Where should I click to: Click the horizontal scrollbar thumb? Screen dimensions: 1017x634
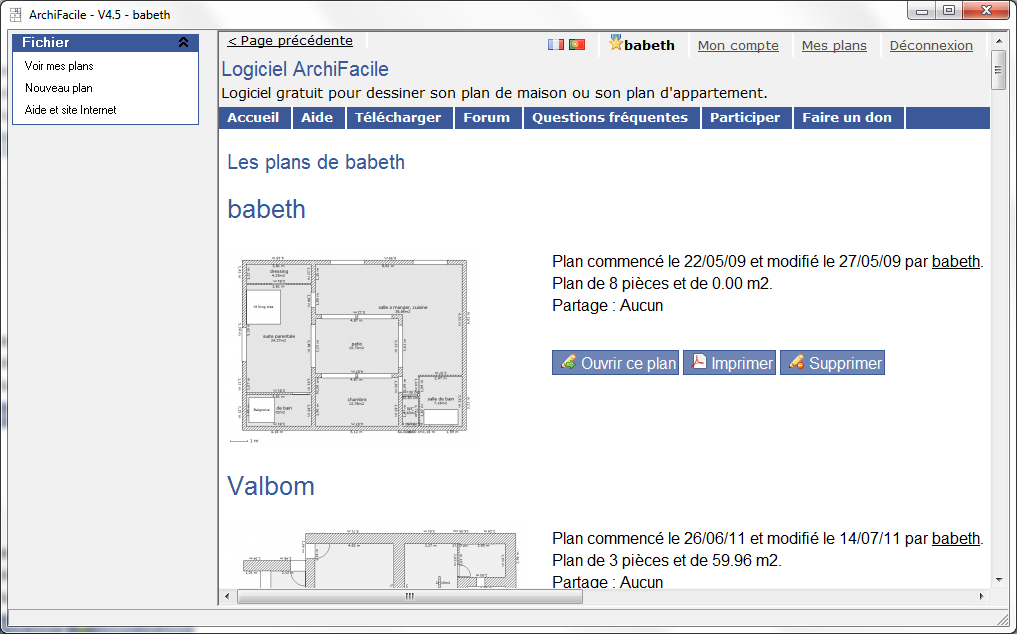410,596
